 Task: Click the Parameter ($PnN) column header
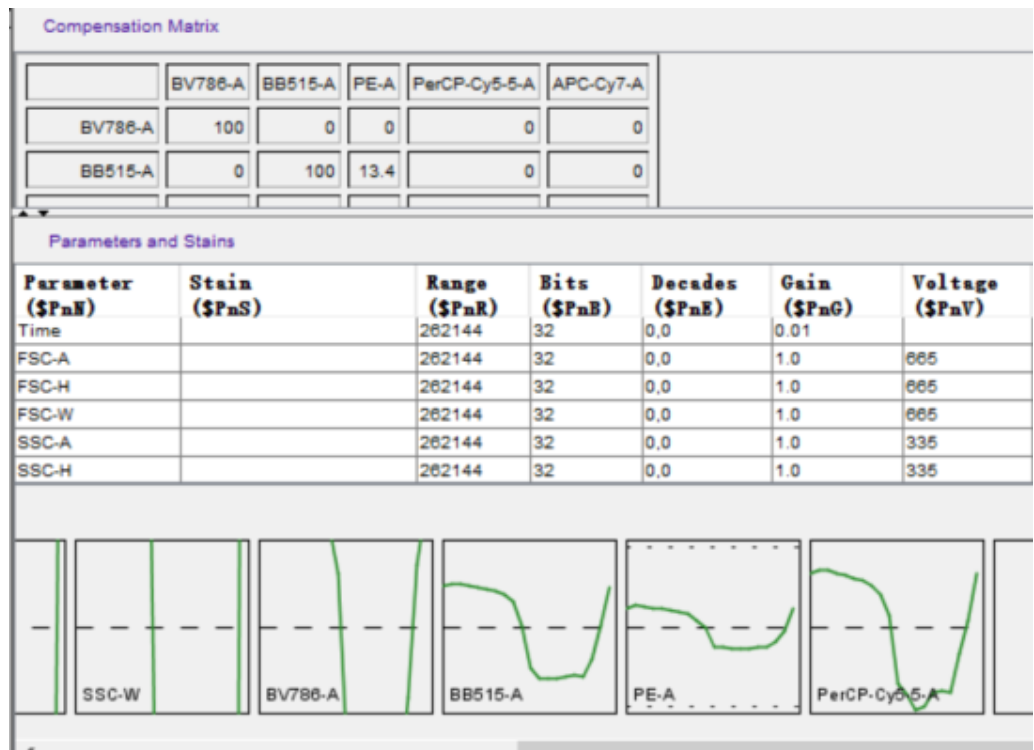click(x=98, y=294)
